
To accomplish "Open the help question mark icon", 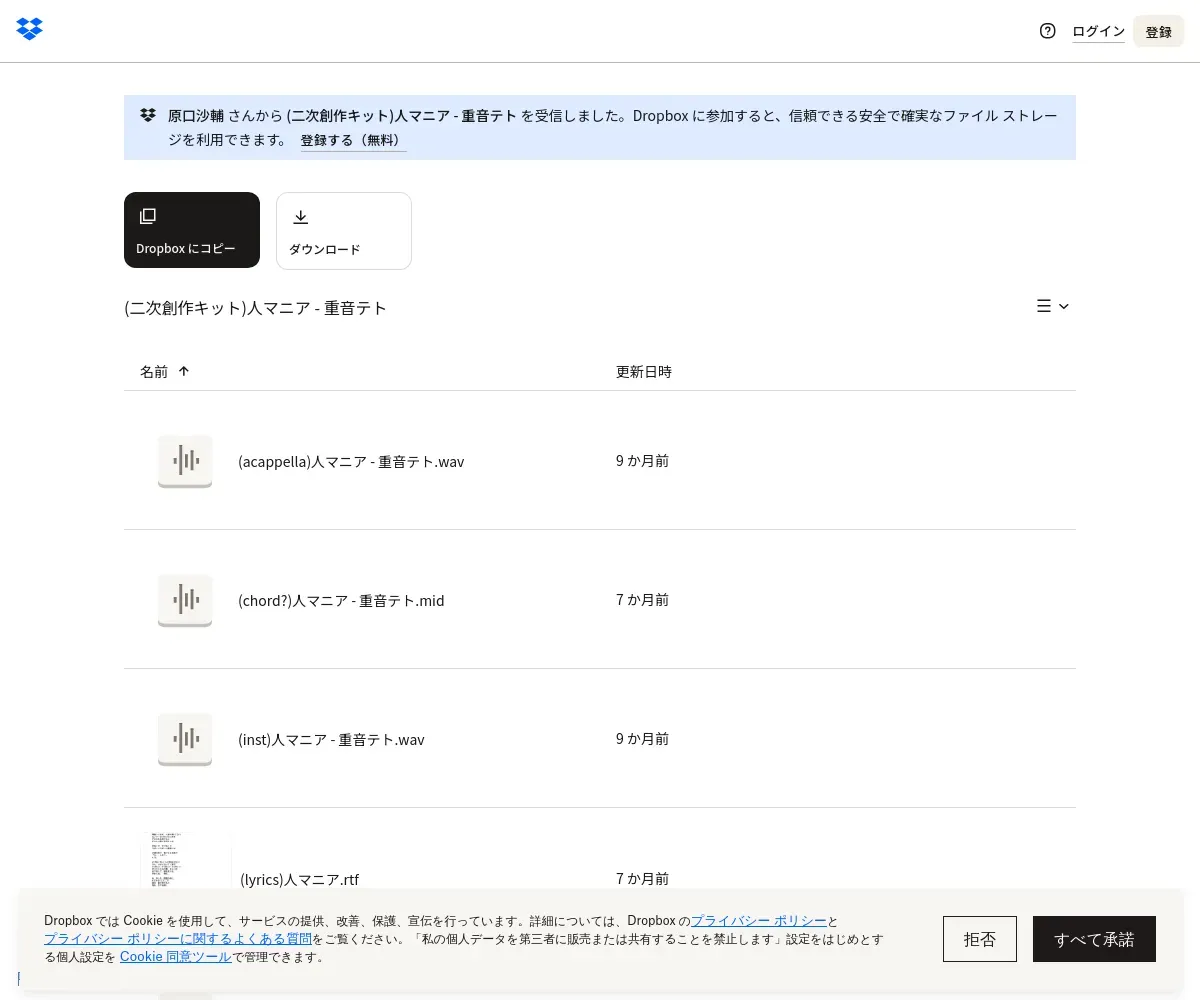I will click(x=1048, y=31).
